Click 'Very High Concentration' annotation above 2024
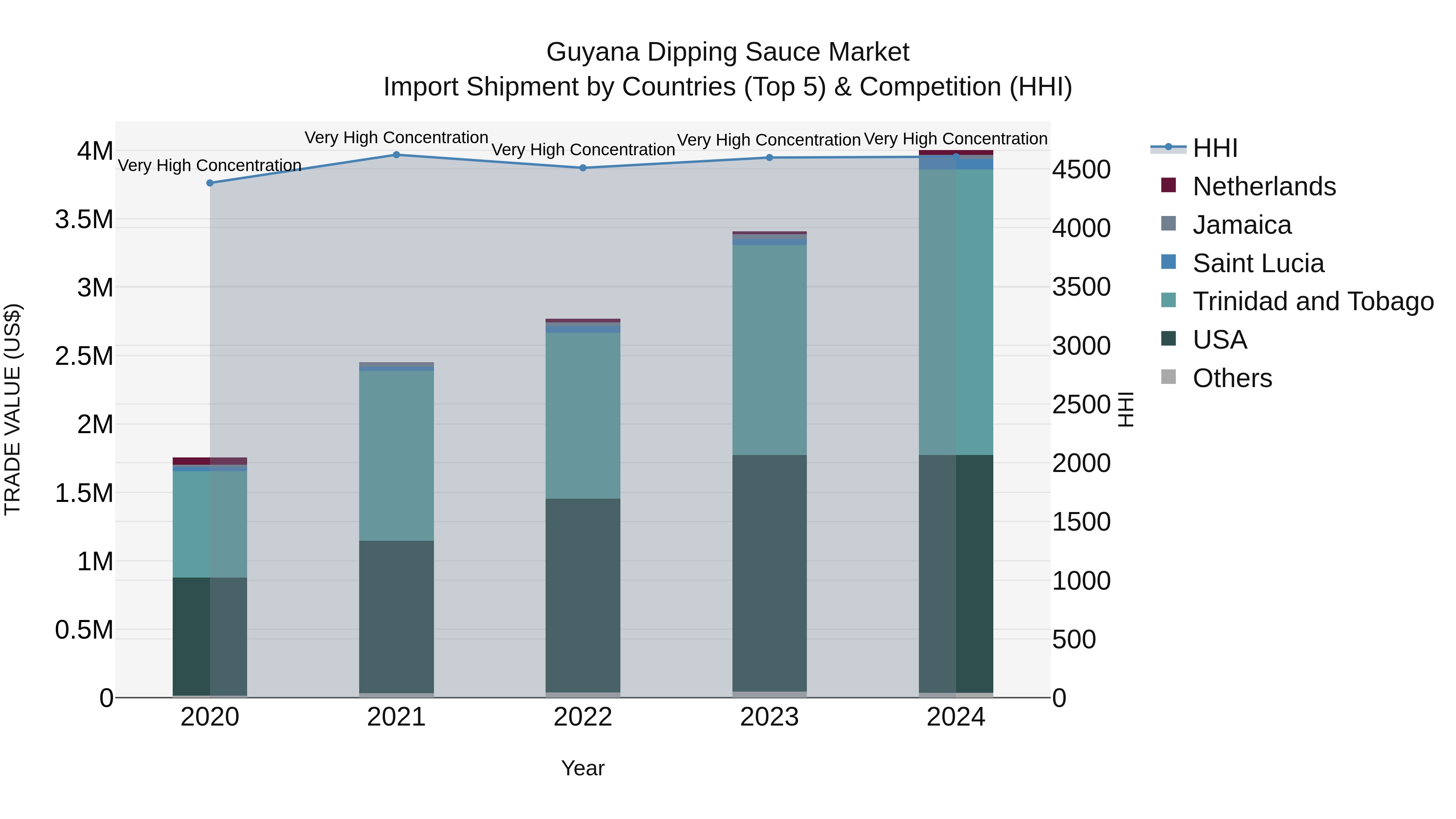This screenshot has width=1456, height=819. pos(956,138)
